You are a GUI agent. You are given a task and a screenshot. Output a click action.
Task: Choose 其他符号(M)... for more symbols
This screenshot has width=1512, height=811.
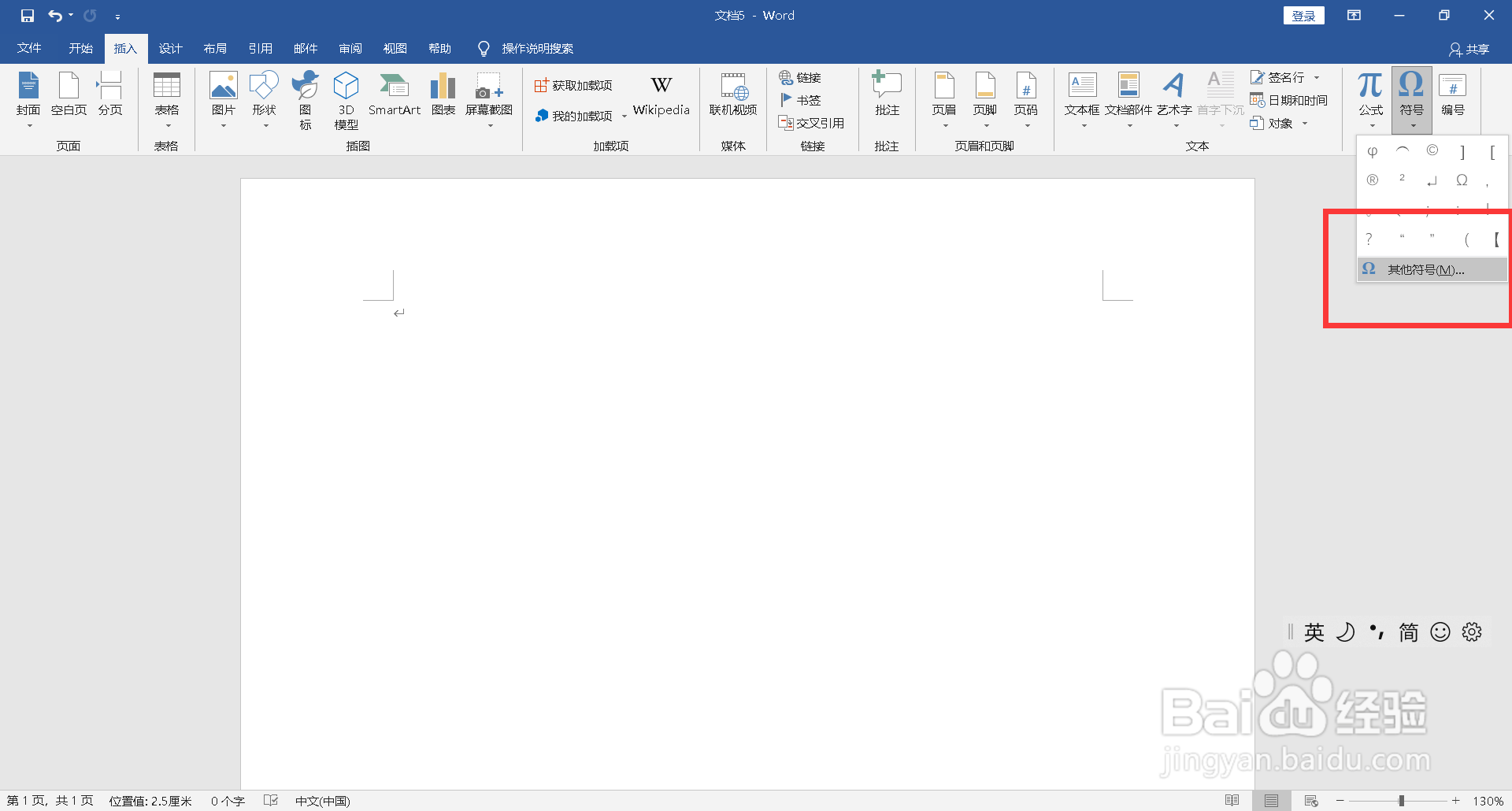(1432, 269)
